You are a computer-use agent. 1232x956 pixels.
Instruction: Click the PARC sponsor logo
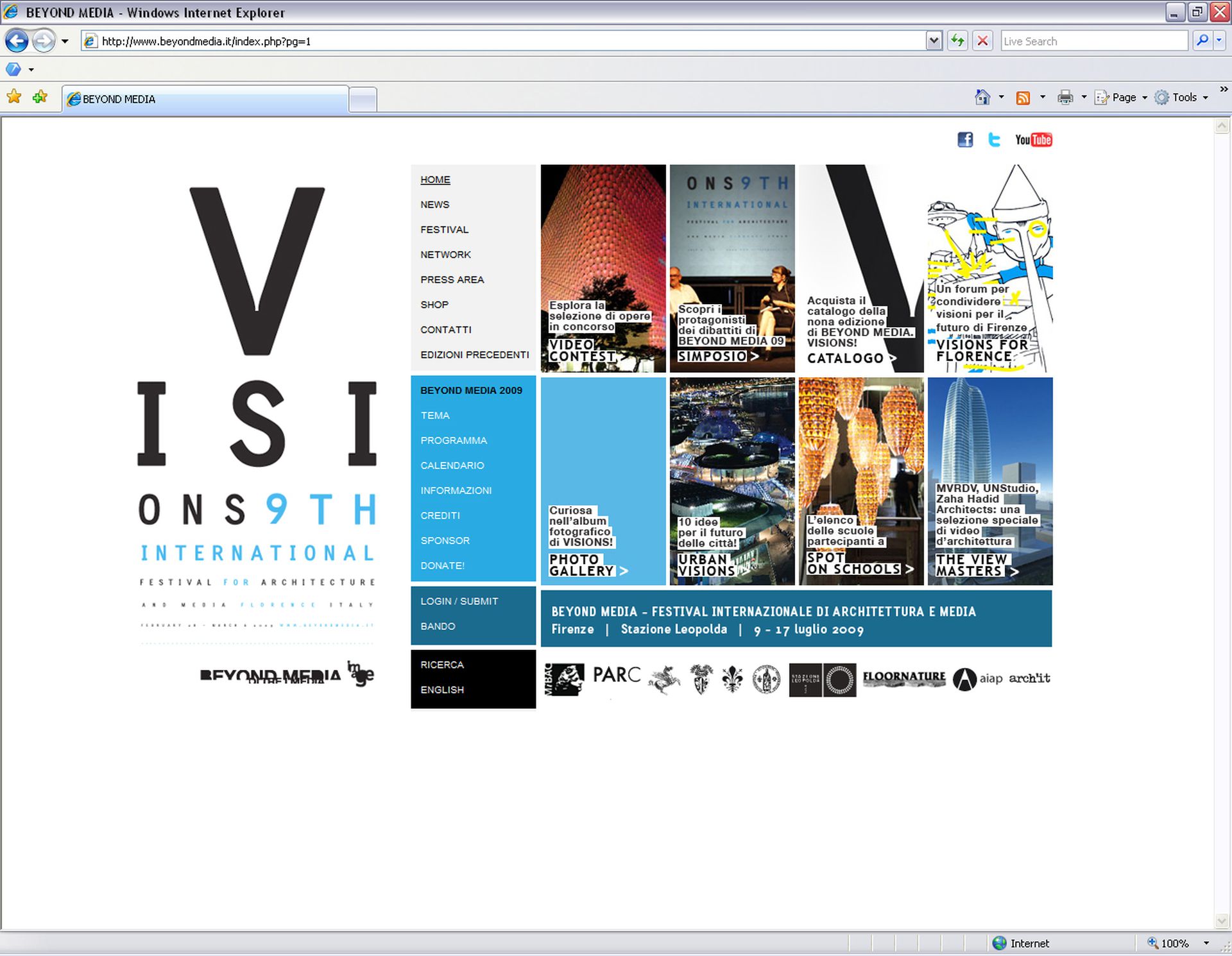click(x=616, y=675)
